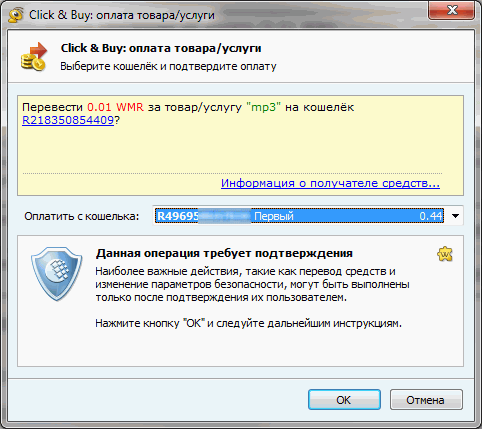Cancel payment with the 'Отмена' button

pos(426,400)
